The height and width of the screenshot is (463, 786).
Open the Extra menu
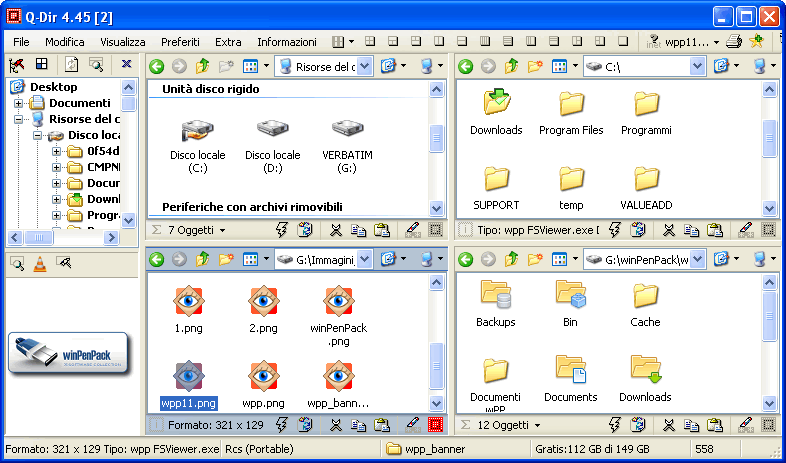click(x=228, y=42)
